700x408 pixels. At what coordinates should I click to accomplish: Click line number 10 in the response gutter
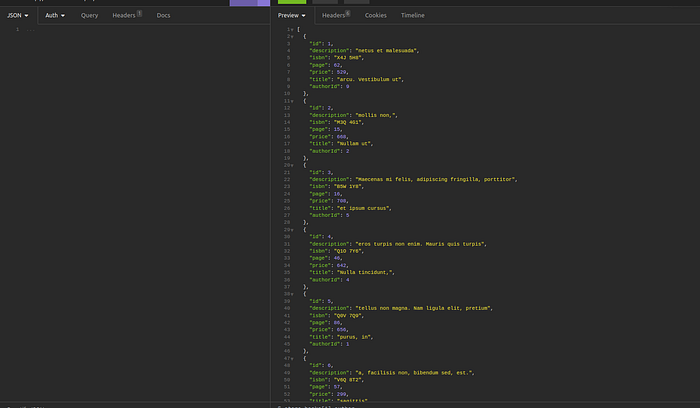click(x=287, y=94)
